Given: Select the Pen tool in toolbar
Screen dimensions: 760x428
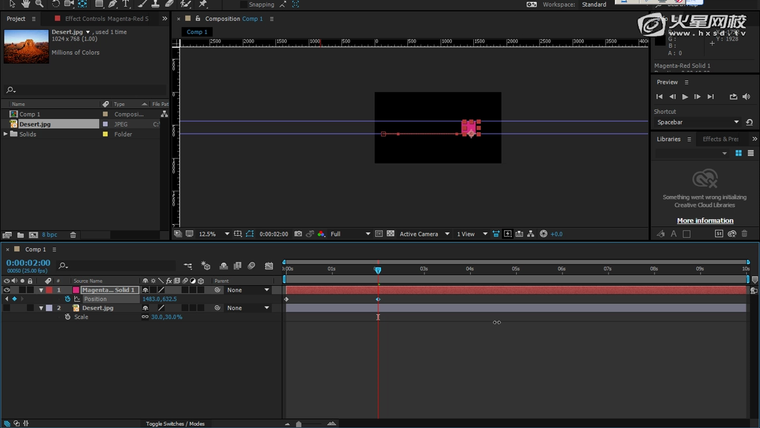Looking at the screenshot, I should (x=112, y=4).
